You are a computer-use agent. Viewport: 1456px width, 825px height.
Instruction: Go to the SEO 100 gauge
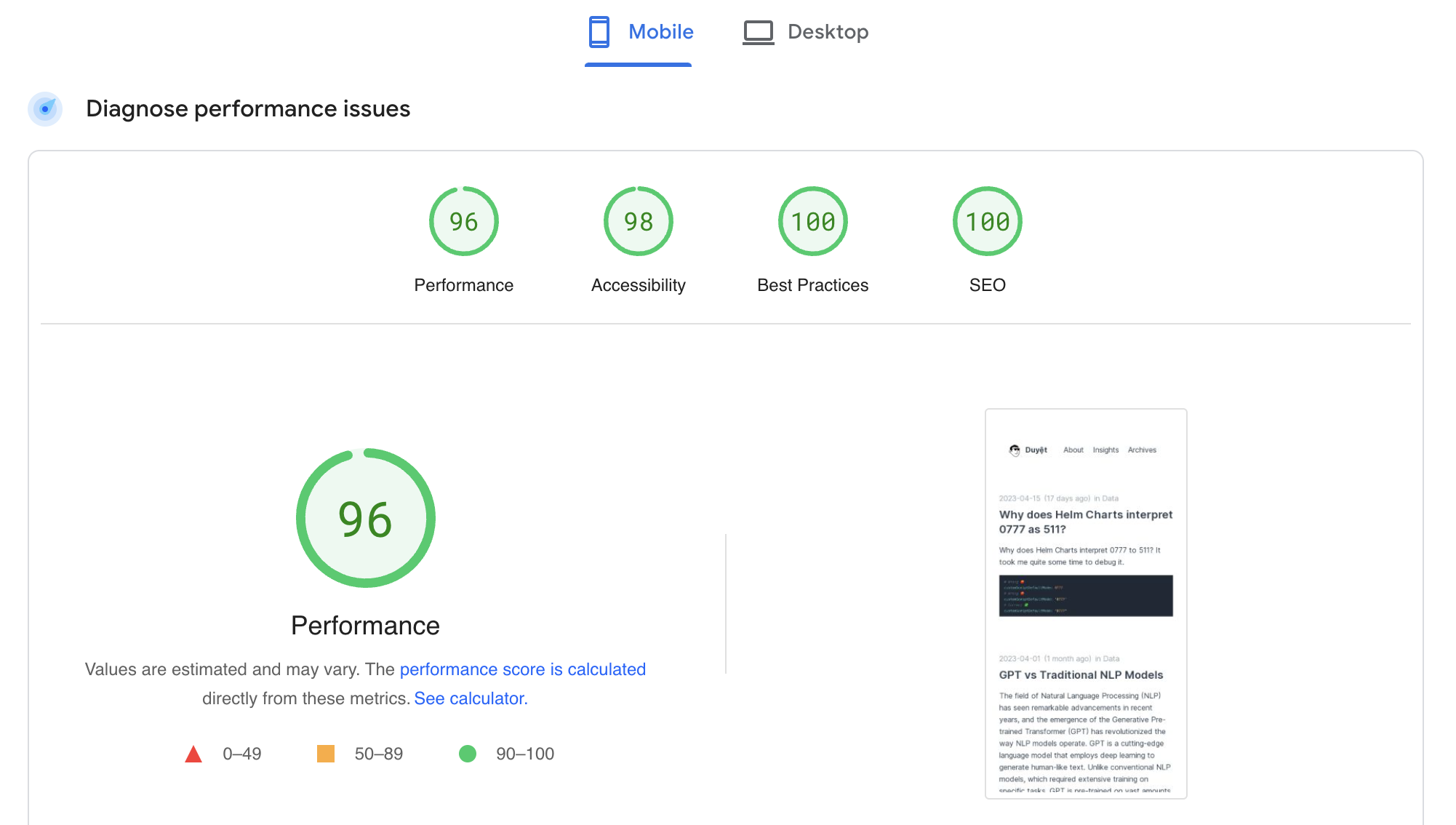[987, 221]
